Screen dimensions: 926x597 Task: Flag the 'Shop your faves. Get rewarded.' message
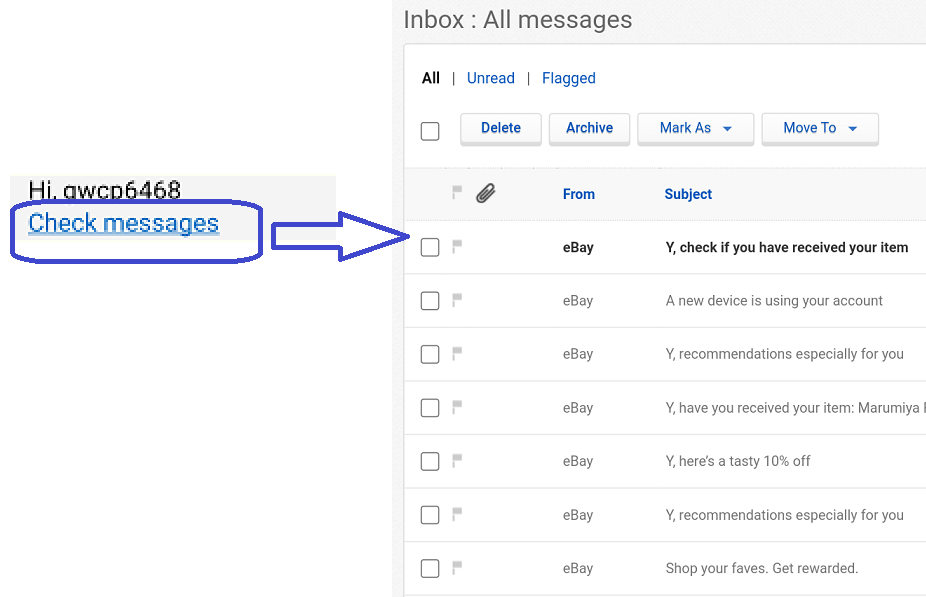coord(457,567)
